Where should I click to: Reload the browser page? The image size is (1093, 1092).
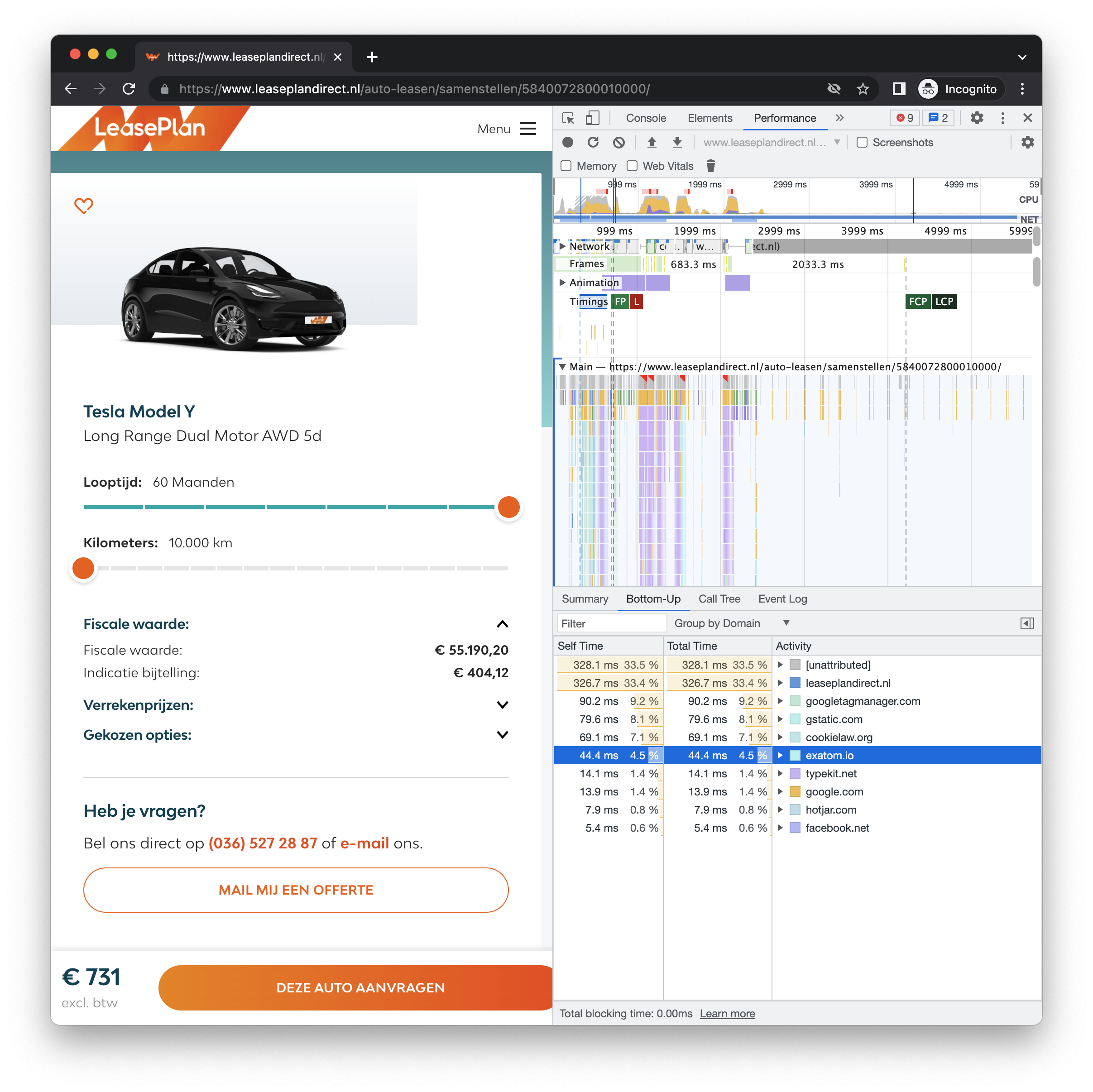click(129, 89)
